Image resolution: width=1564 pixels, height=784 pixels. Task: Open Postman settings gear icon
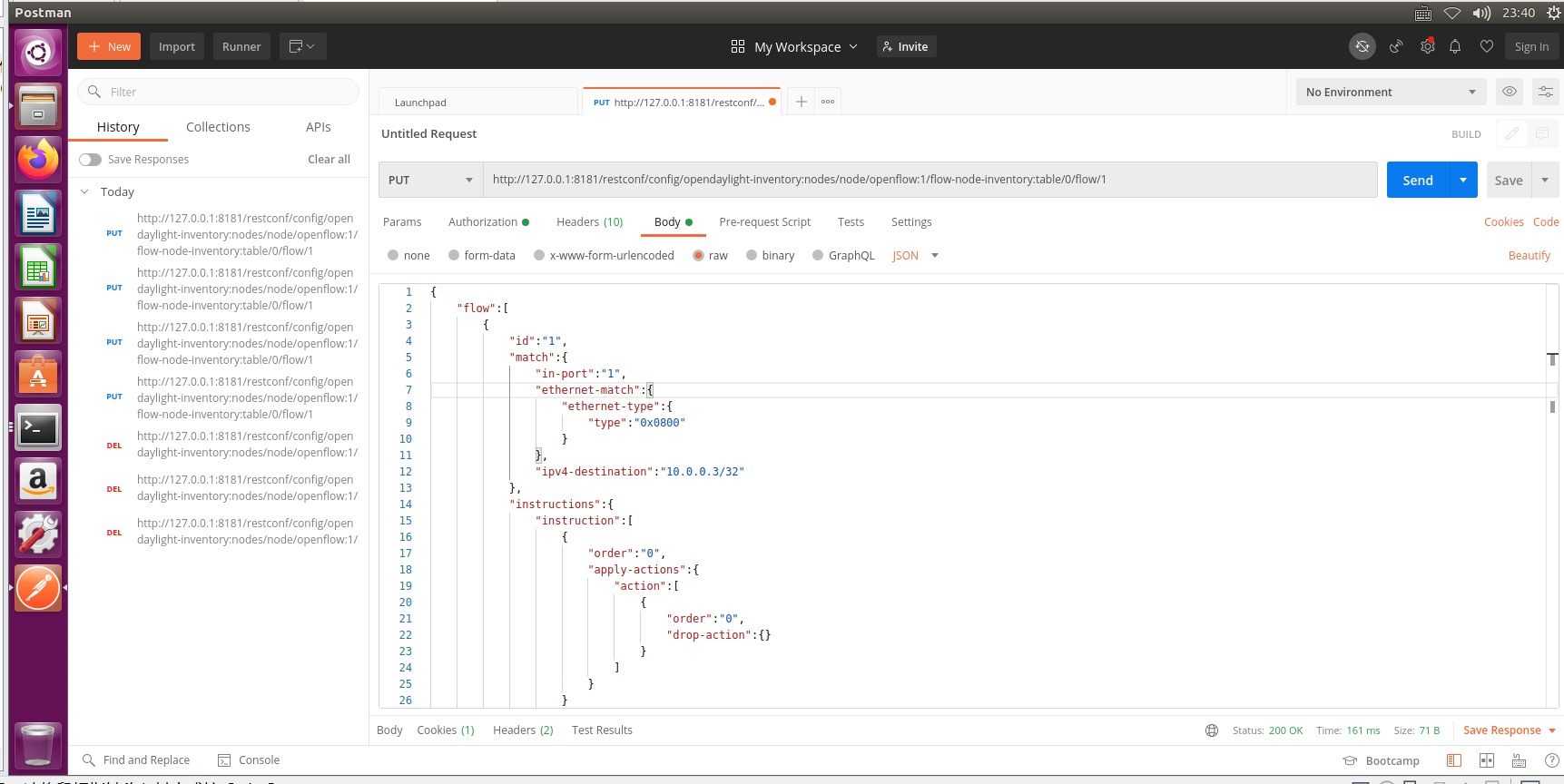coord(1428,46)
